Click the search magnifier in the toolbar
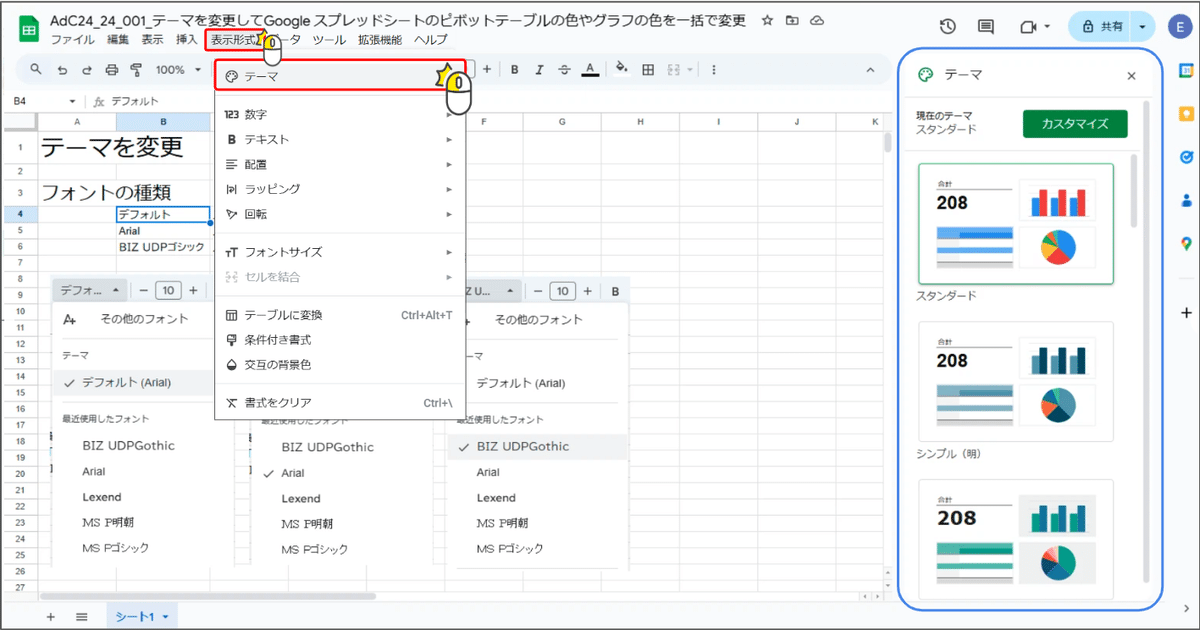1200x630 pixels. (36, 70)
